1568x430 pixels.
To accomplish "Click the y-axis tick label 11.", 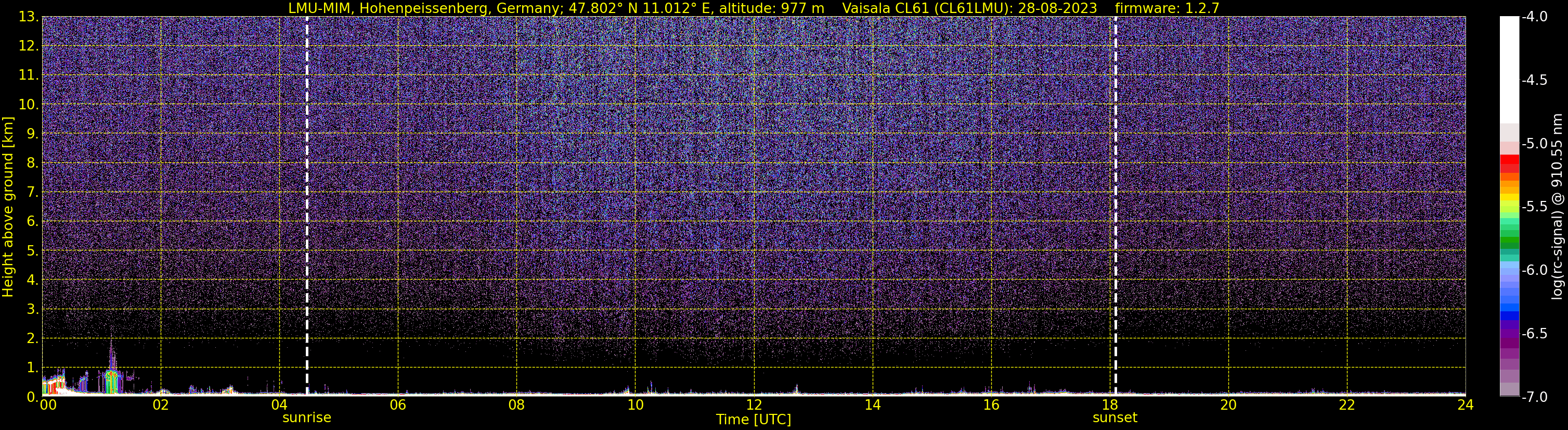I will [x=28, y=75].
